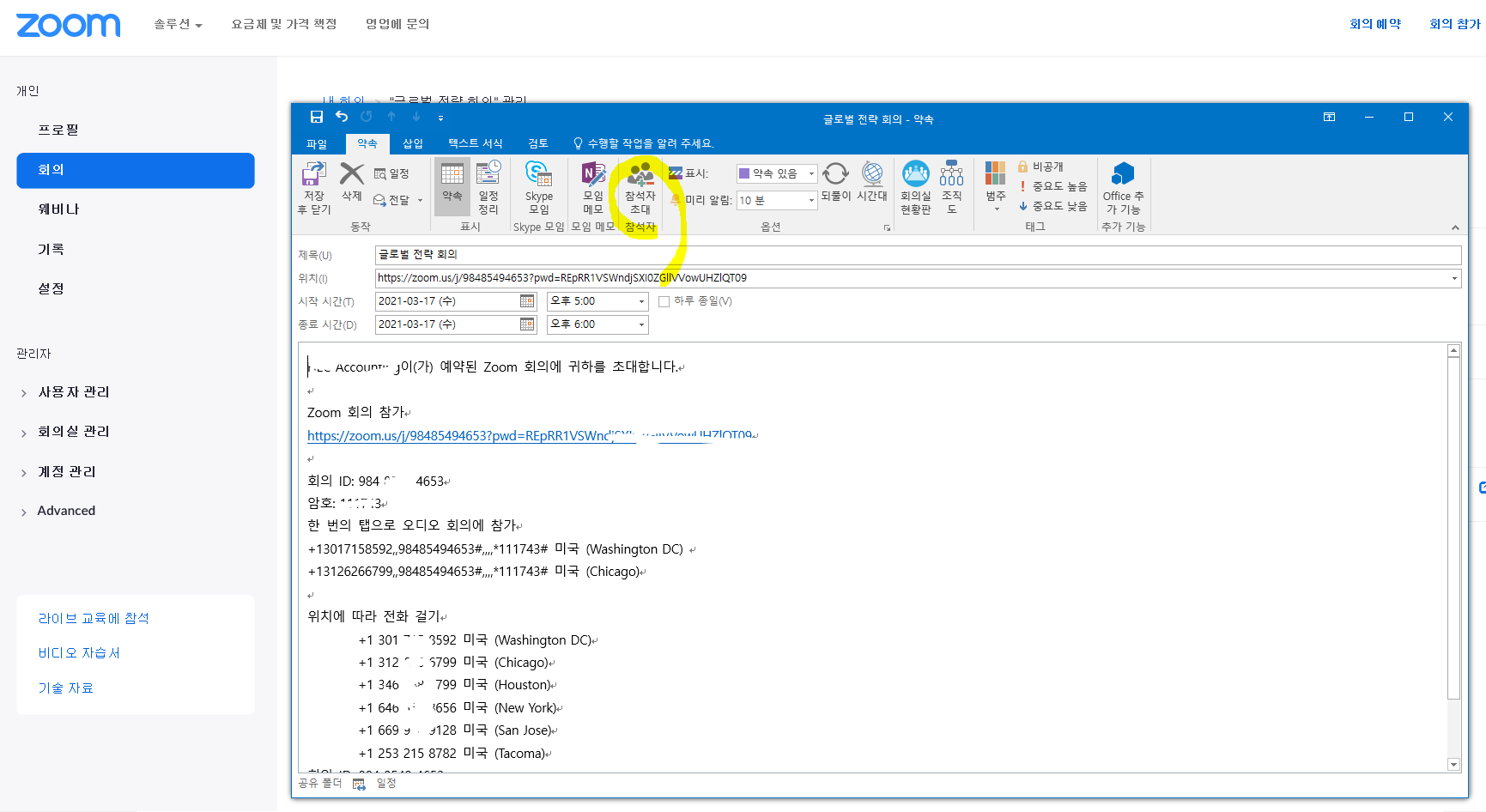Click the 삭제 (Delete) X icon
Screen dimensions: 1486x812
click(x=352, y=174)
